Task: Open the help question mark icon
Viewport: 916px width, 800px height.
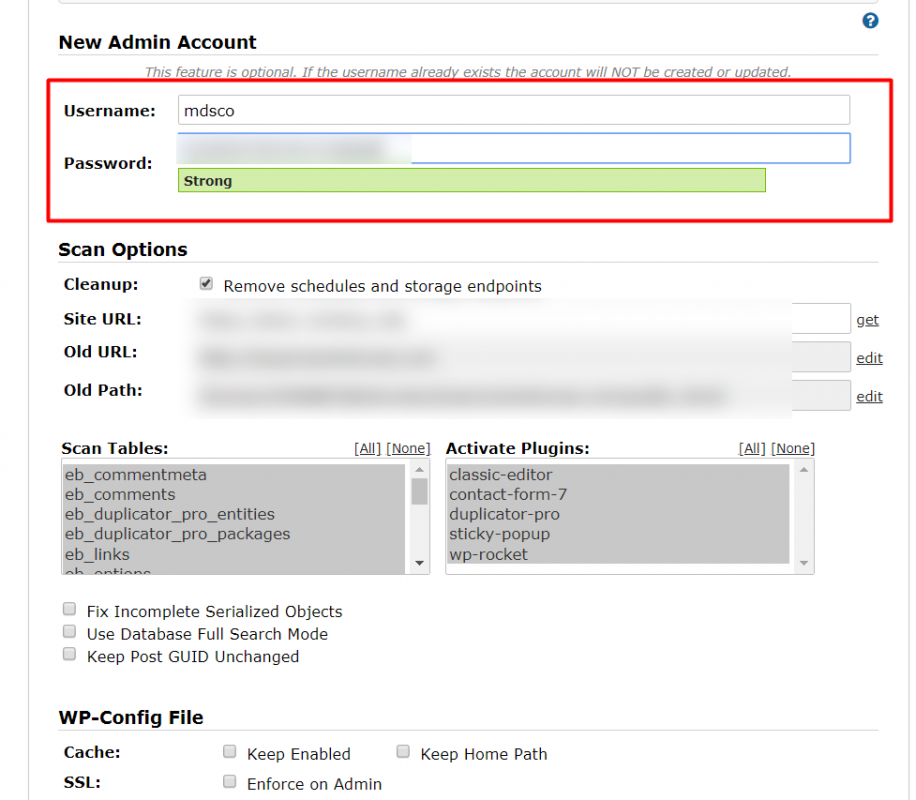Action: (x=870, y=21)
